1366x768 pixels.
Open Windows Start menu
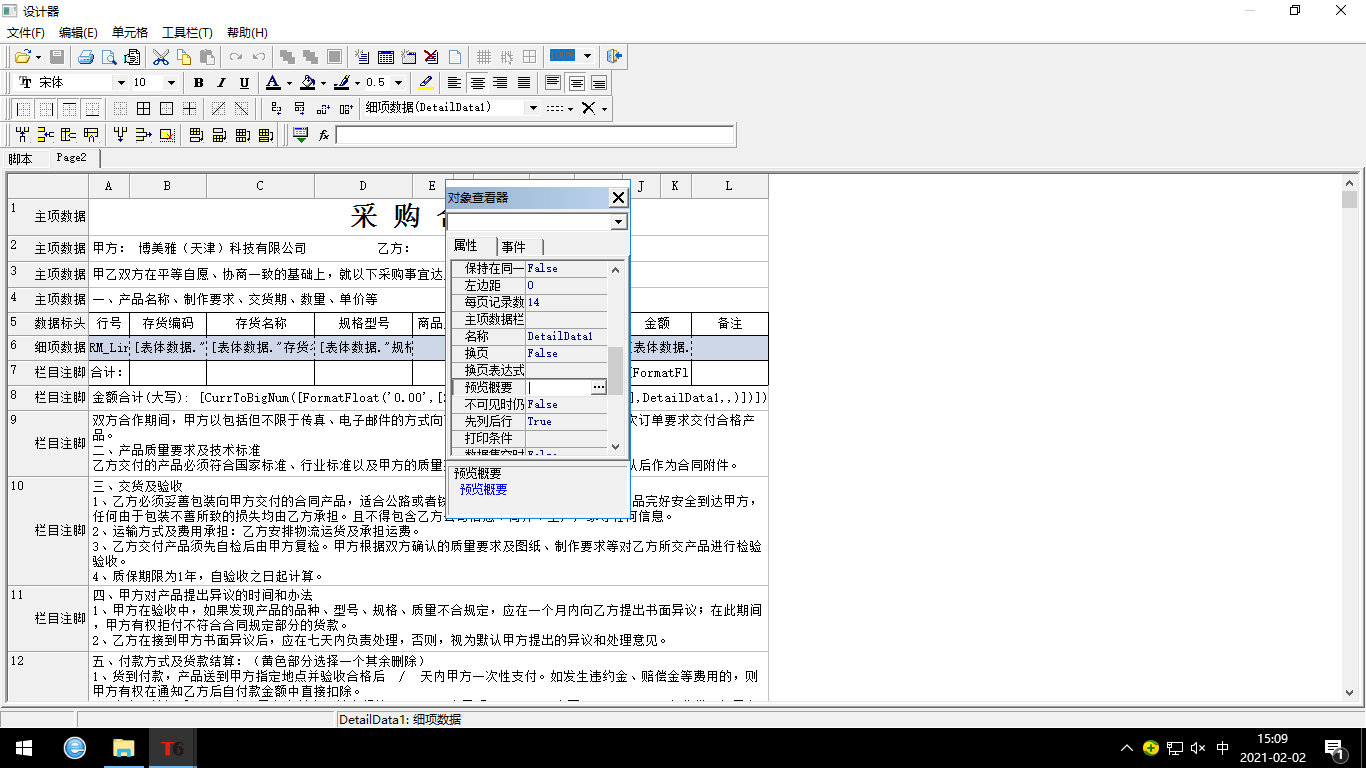pos(23,747)
